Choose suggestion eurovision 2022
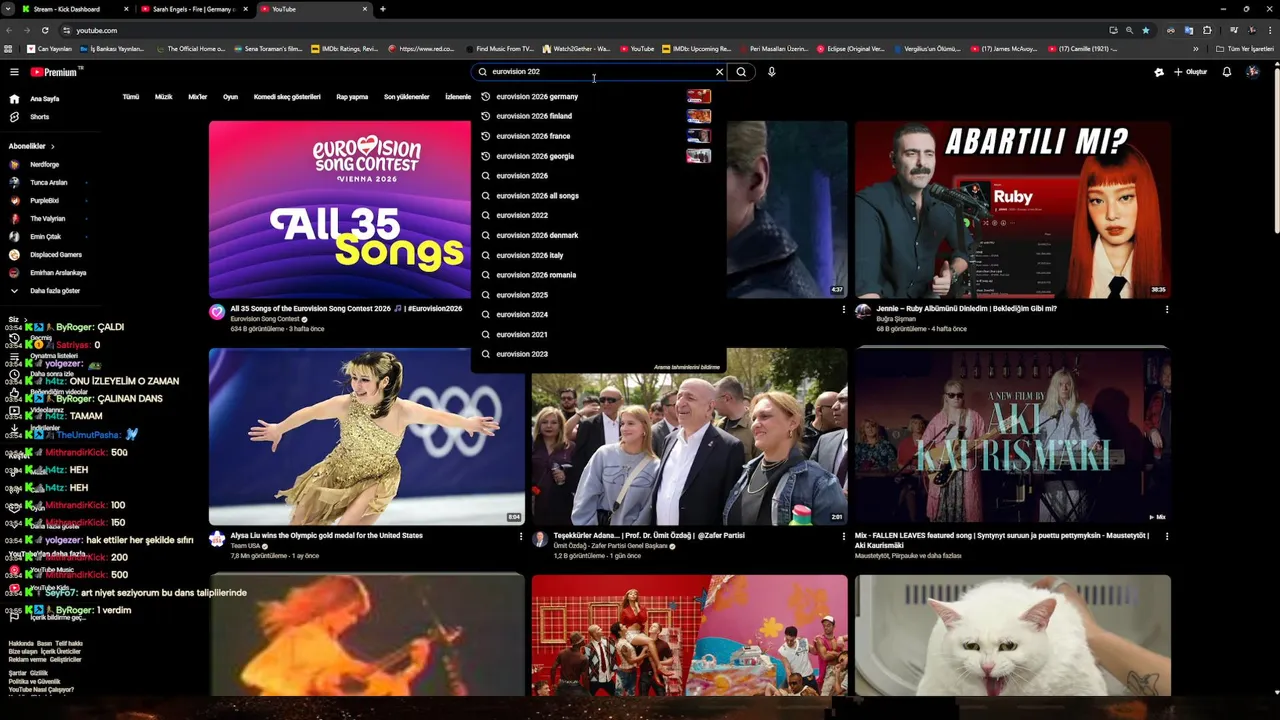Screen dimensions: 1280x720 point(598,215)
